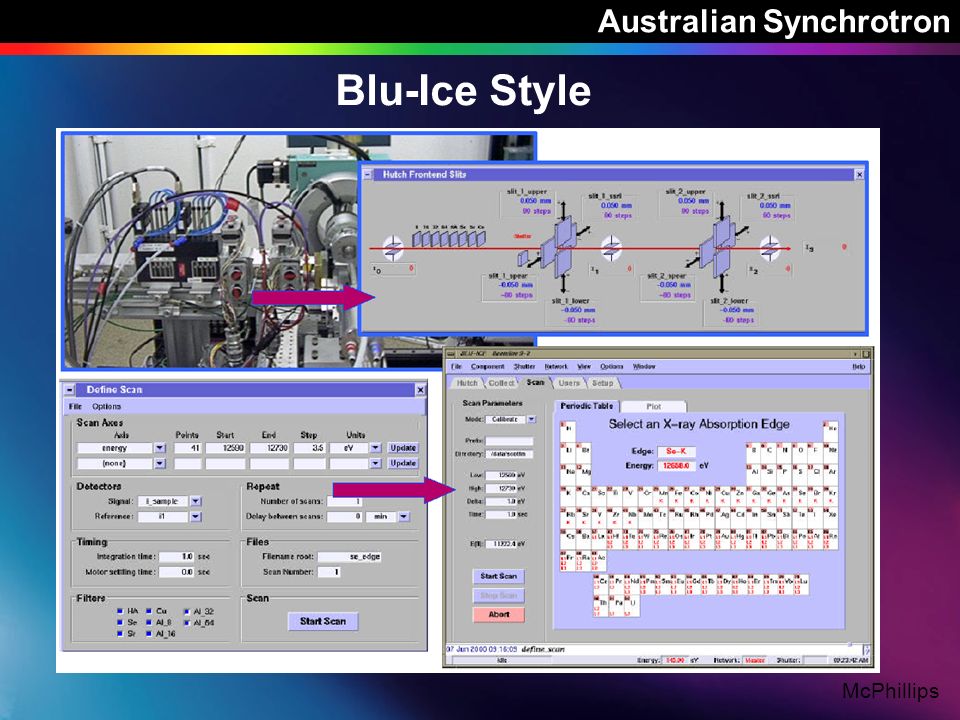Viewport: 960px width, 720px height.
Task: Toggle the Al_64 filter checkbox
Action: coord(187,623)
